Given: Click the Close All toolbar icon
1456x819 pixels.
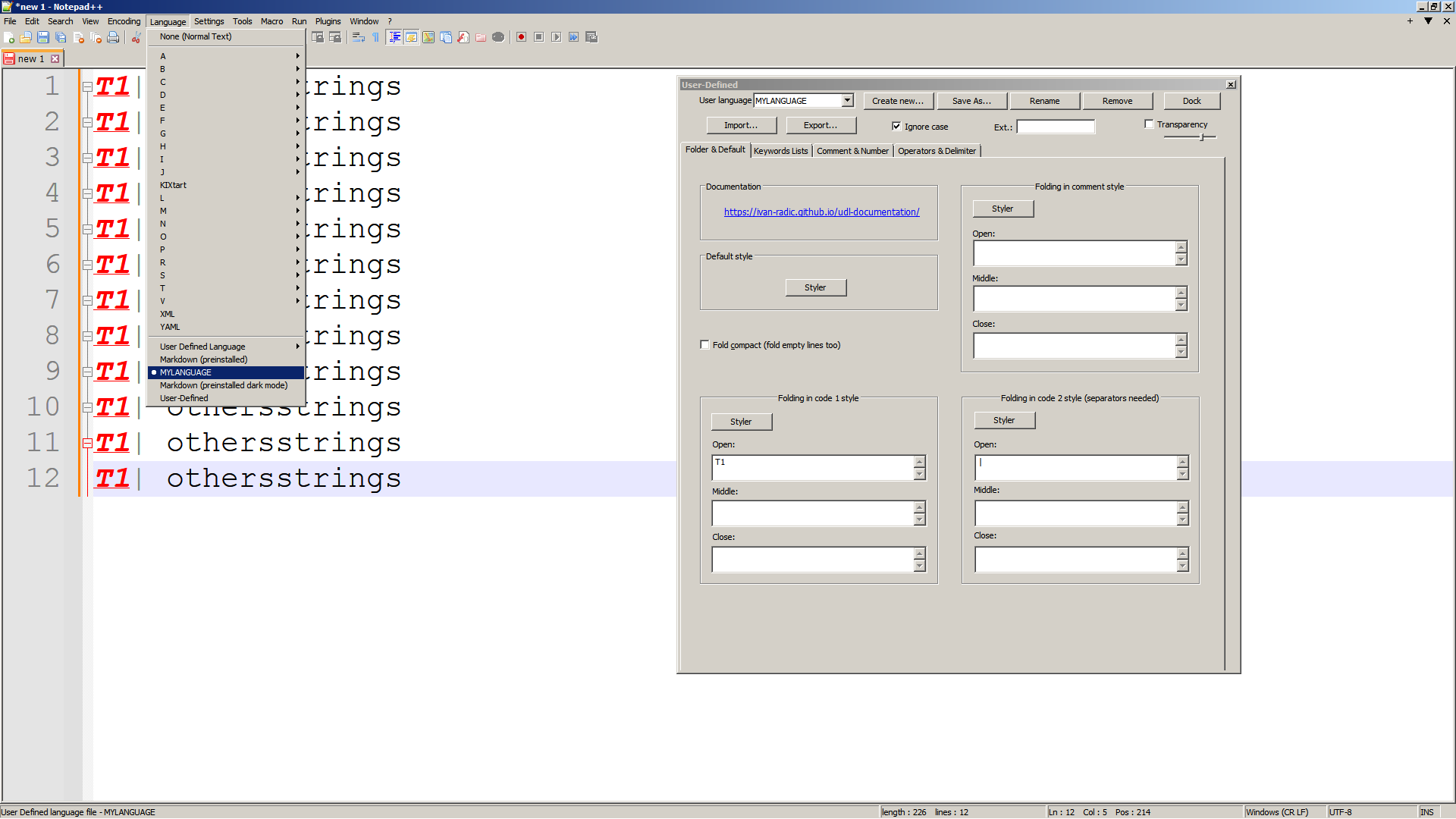Looking at the screenshot, I should [96, 37].
